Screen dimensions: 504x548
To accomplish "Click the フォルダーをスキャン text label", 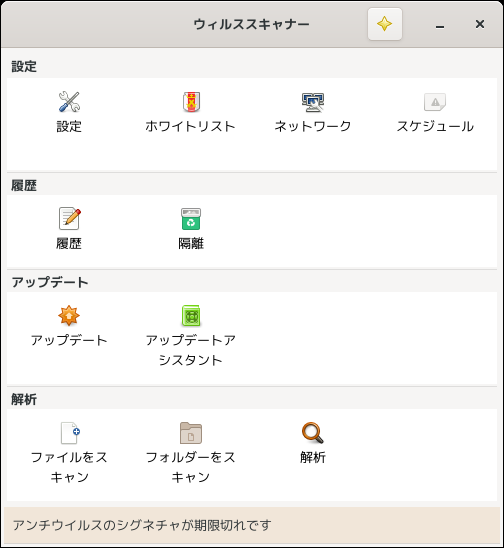I will point(191,467).
